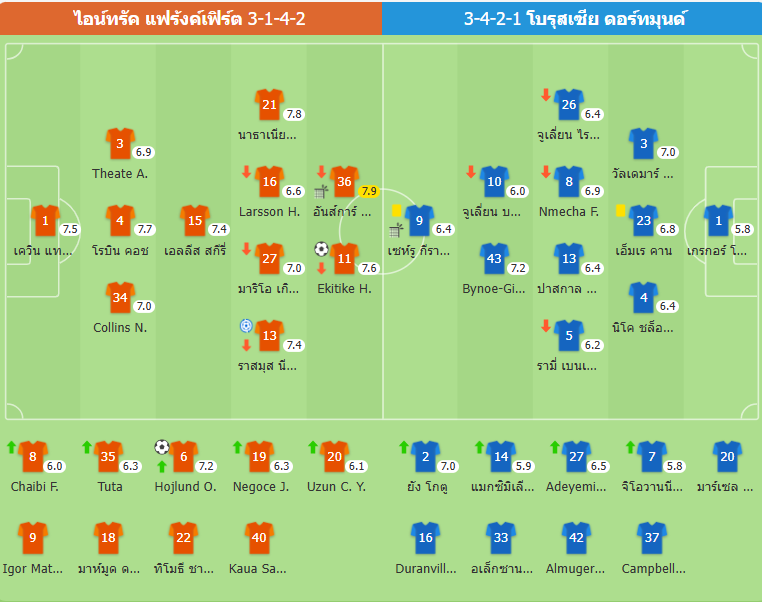The height and width of the screenshot is (602, 762).
Task: Click Ekitike's orange number 11 jersey
Action: click(x=344, y=258)
